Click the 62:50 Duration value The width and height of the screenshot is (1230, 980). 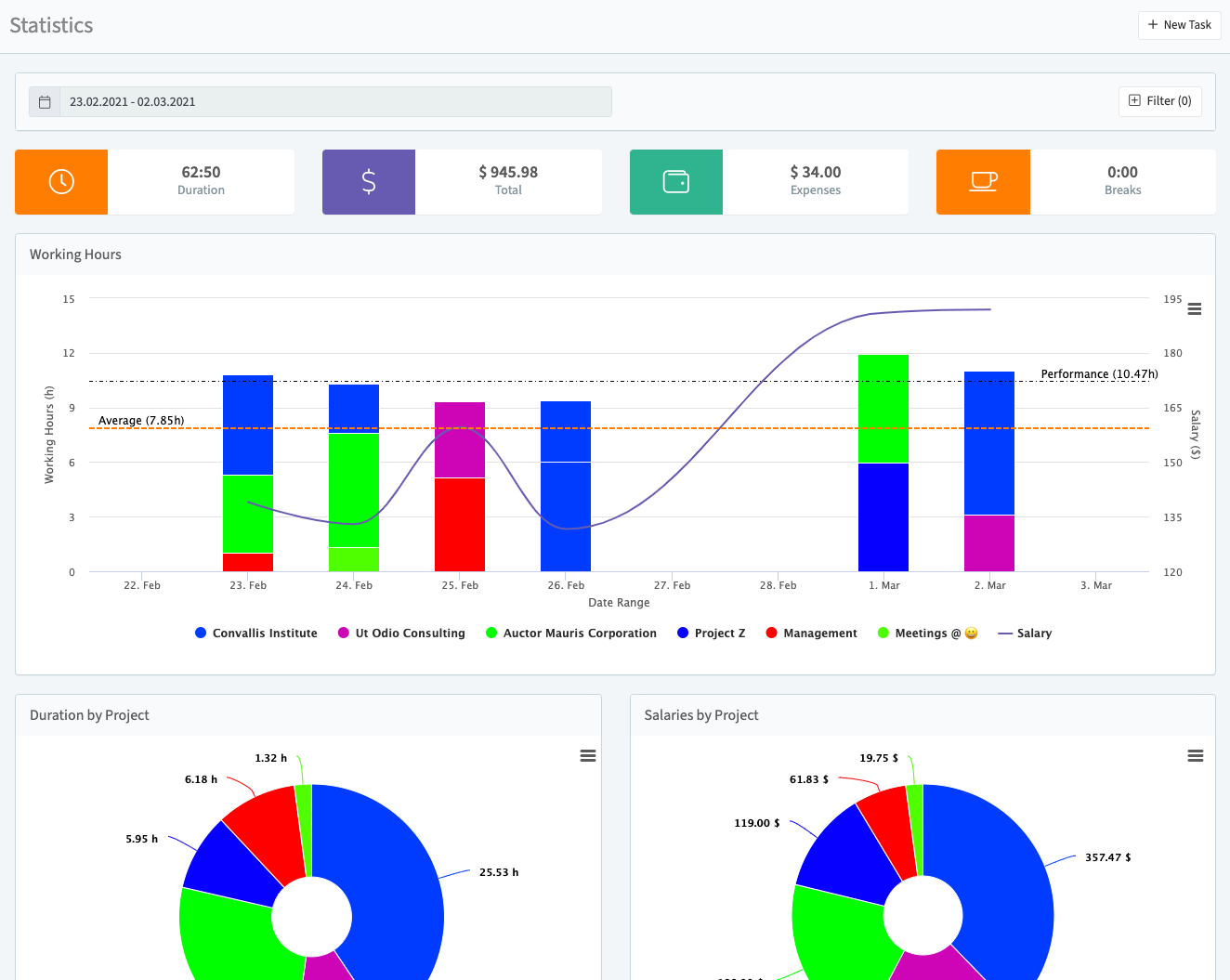(201, 172)
